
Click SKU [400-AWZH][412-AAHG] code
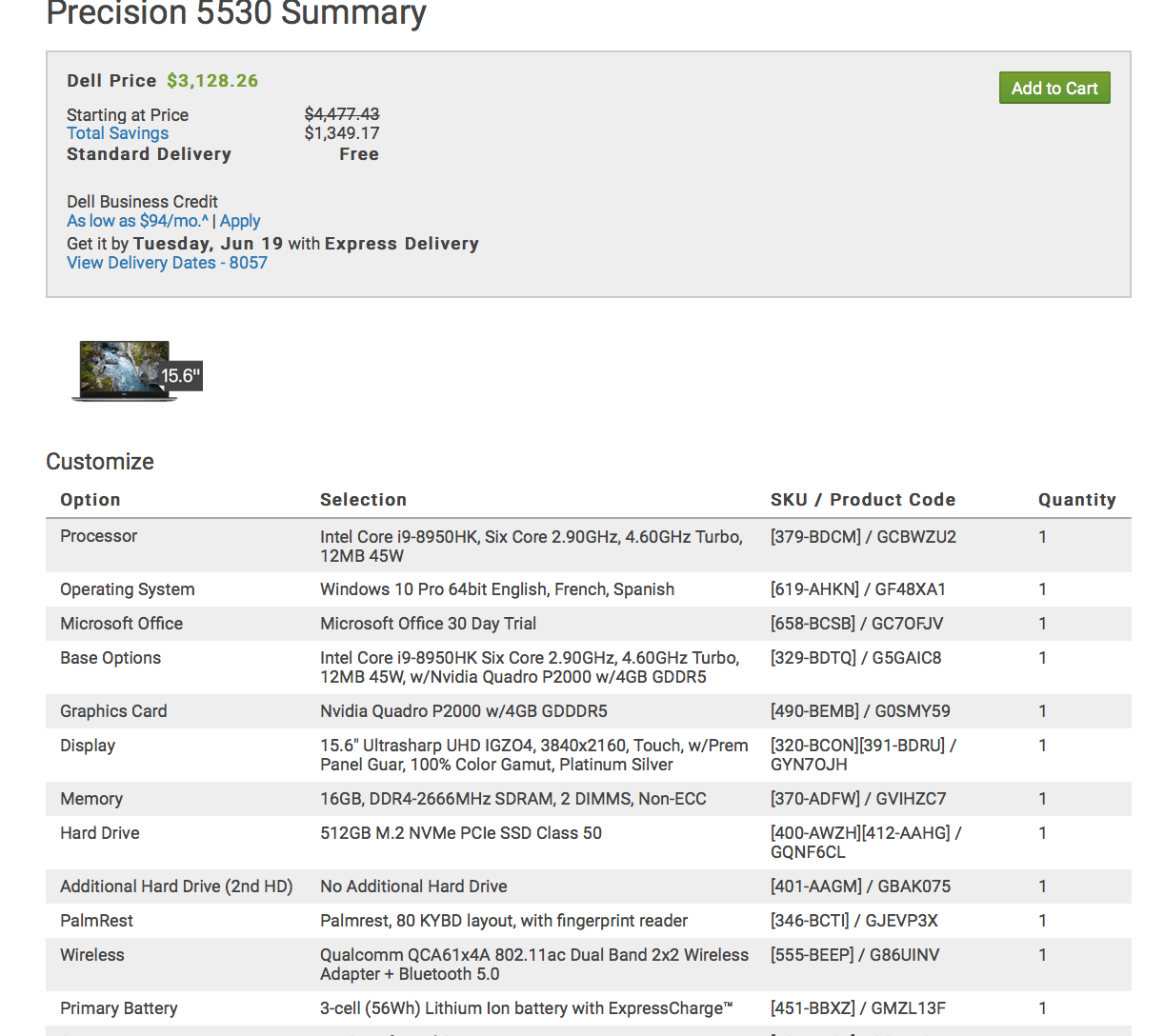[x=866, y=843]
